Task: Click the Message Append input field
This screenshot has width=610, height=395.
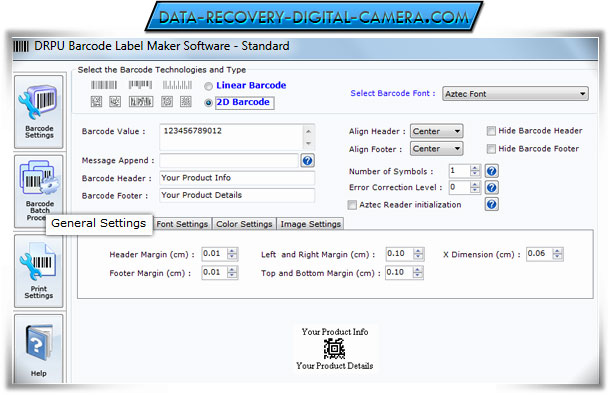Action: 229,161
